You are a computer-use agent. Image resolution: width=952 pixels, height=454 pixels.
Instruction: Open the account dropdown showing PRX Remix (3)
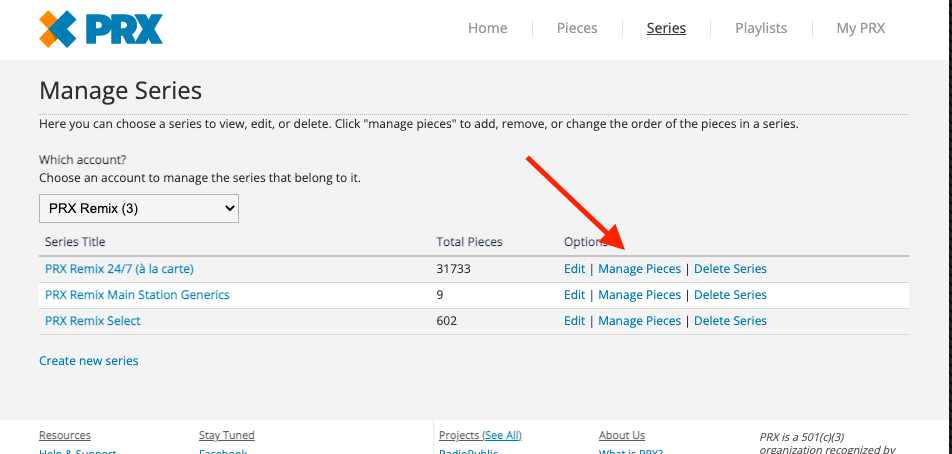[x=139, y=208]
